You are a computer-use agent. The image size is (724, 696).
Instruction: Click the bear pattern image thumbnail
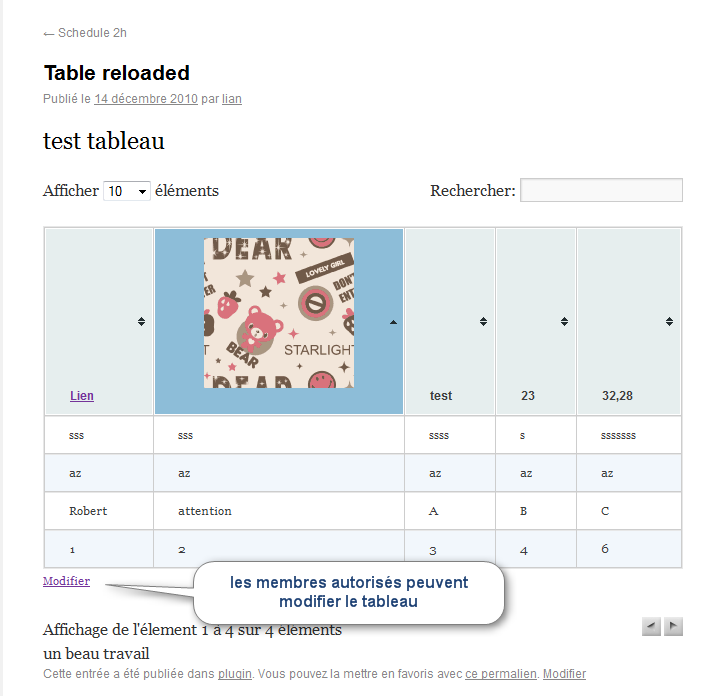(x=279, y=313)
